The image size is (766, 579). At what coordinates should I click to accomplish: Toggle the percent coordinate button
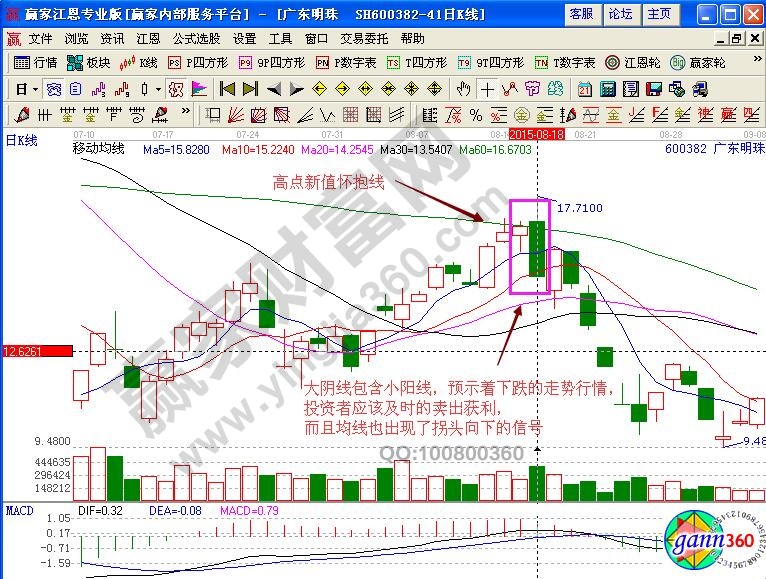point(476,114)
